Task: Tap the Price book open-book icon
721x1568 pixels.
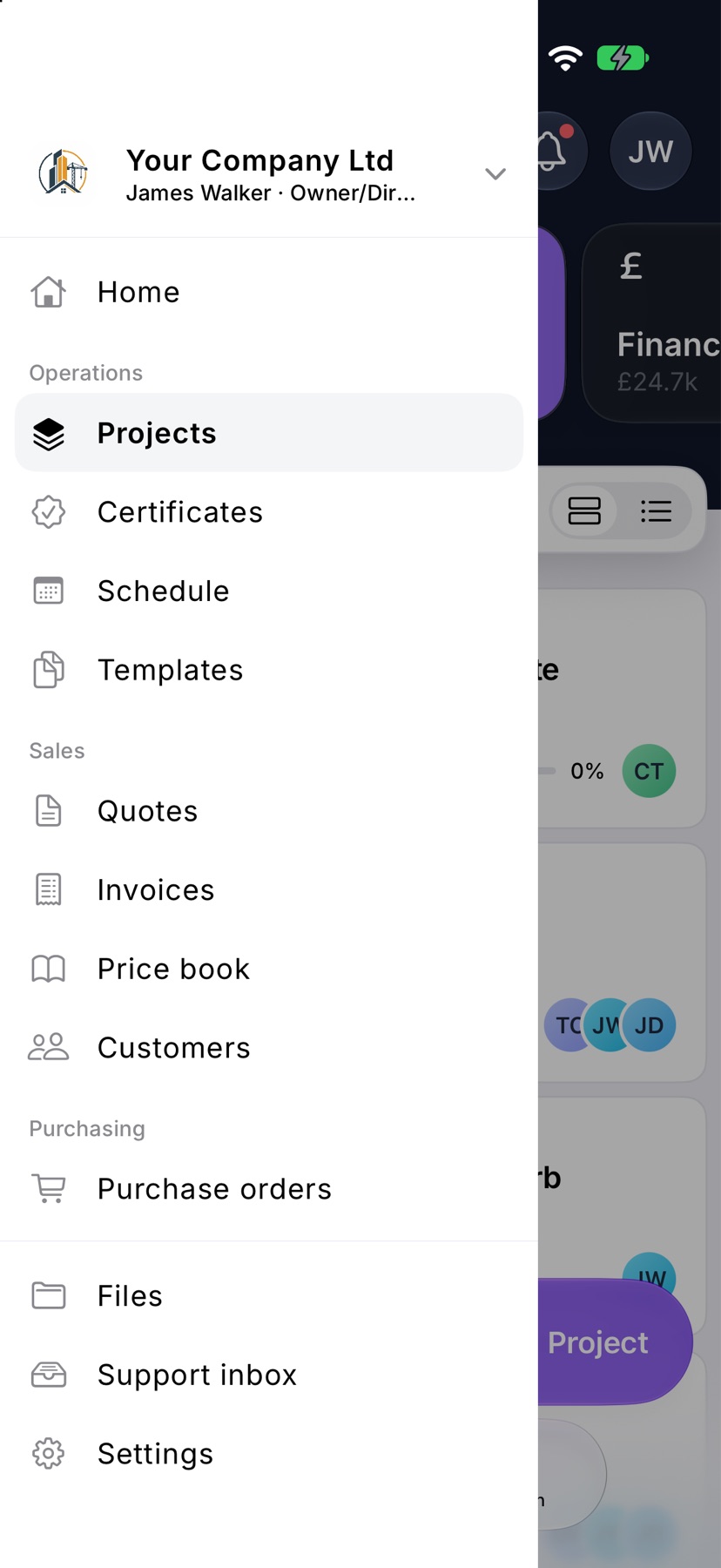Action: point(49,969)
